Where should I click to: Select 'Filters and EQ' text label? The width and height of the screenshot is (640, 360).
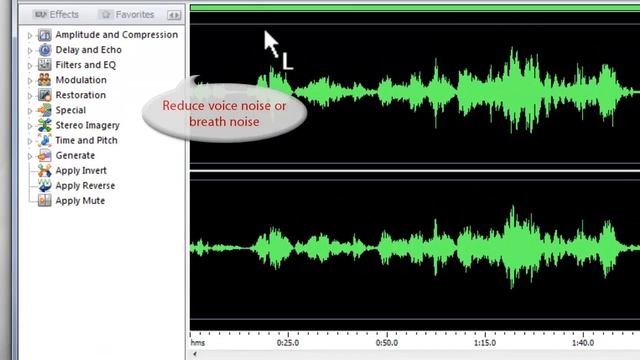tap(86, 65)
